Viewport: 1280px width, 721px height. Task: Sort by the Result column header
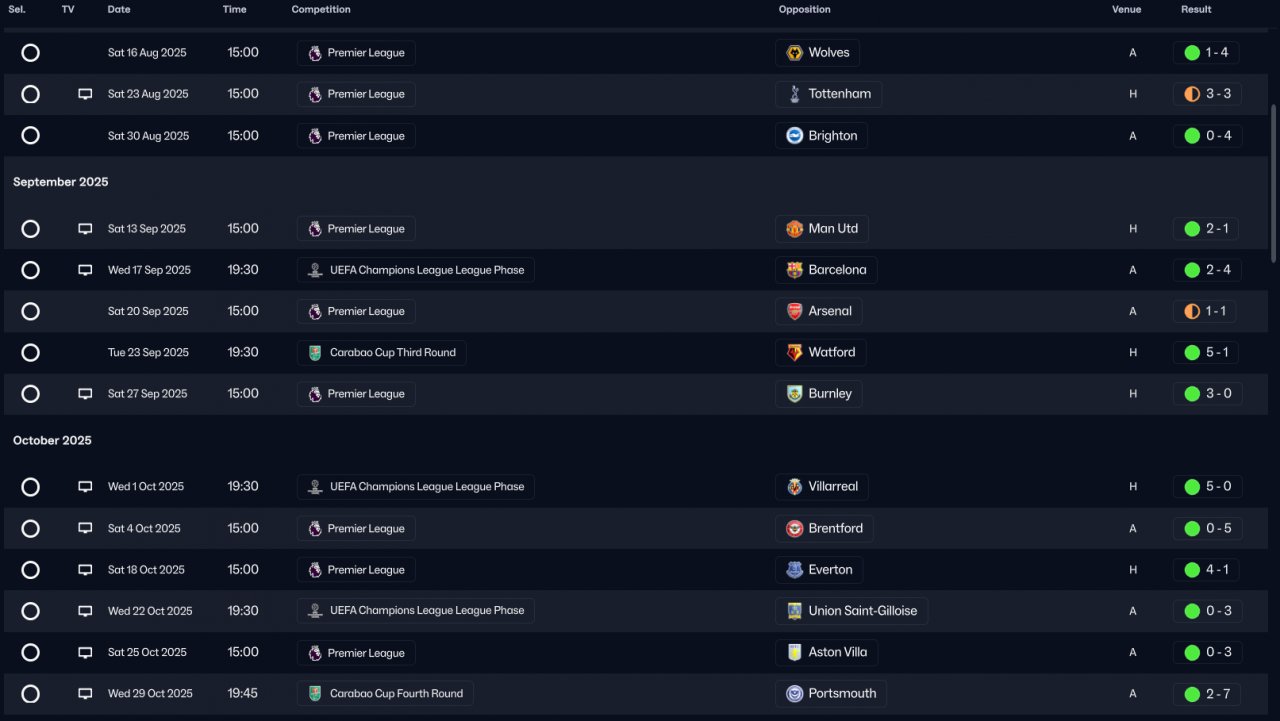[x=1196, y=10]
